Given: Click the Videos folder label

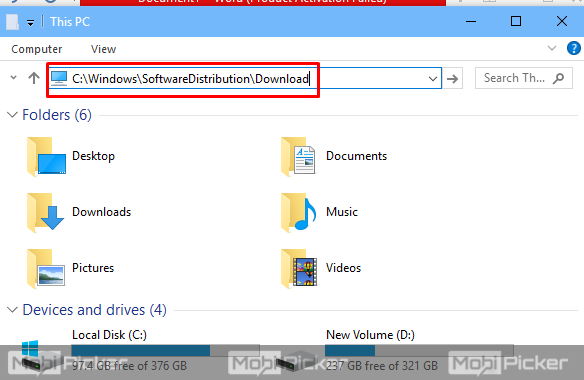Looking at the screenshot, I should tap(343, 268).
